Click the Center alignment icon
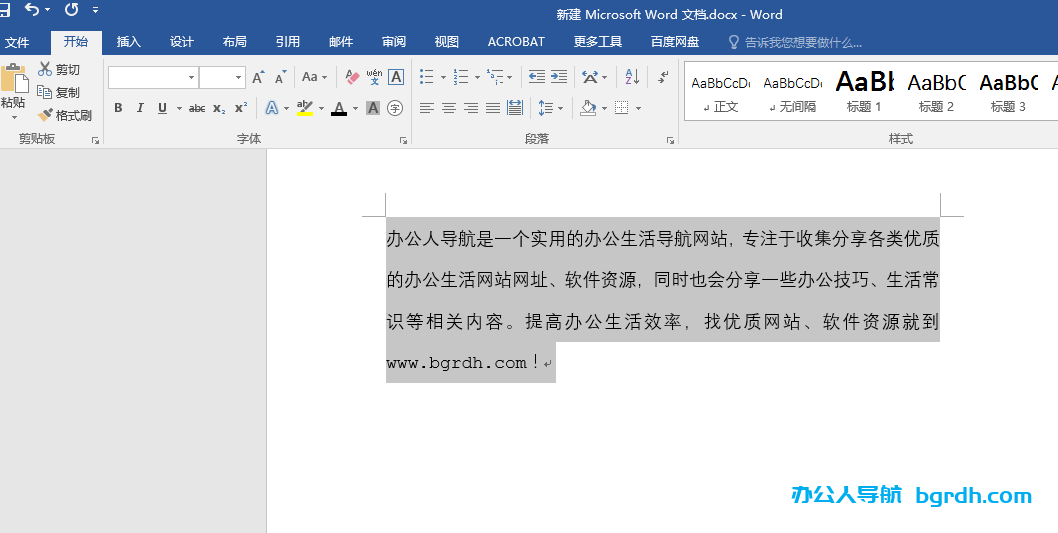This screenshot has width=1058, height=533. point(449,108)
